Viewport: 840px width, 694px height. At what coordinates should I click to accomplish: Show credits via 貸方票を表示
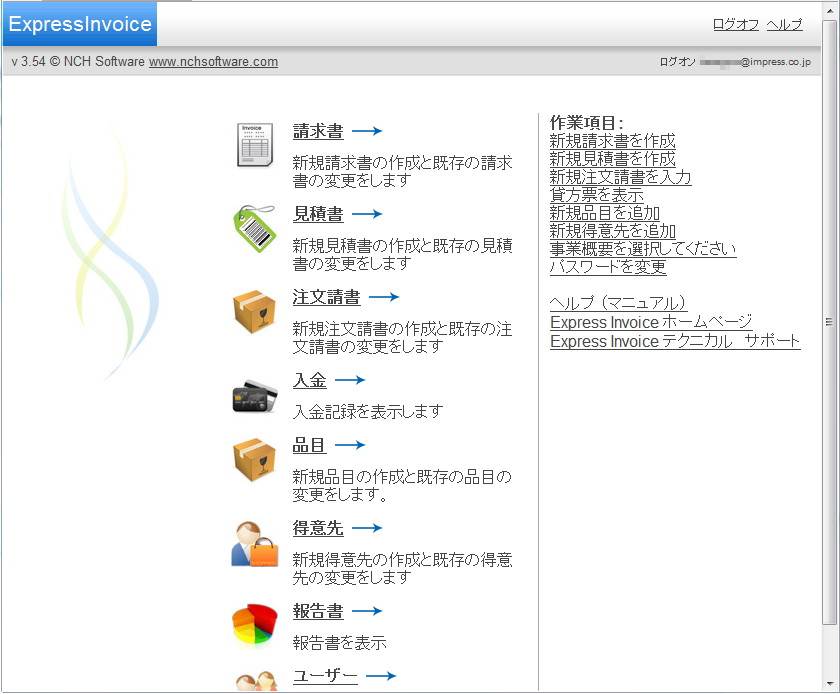597,195
